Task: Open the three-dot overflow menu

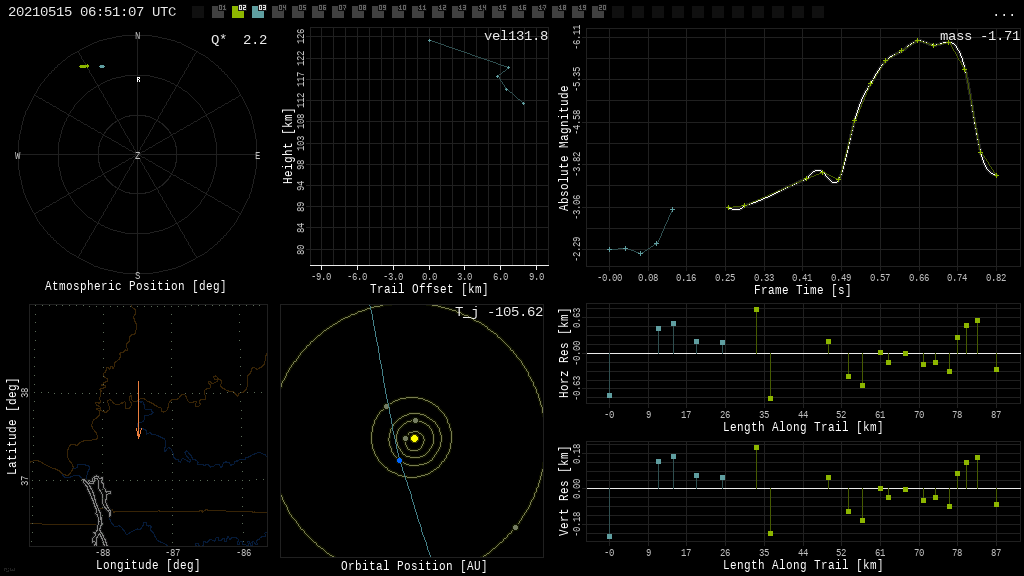Action: coord(1003,12)
